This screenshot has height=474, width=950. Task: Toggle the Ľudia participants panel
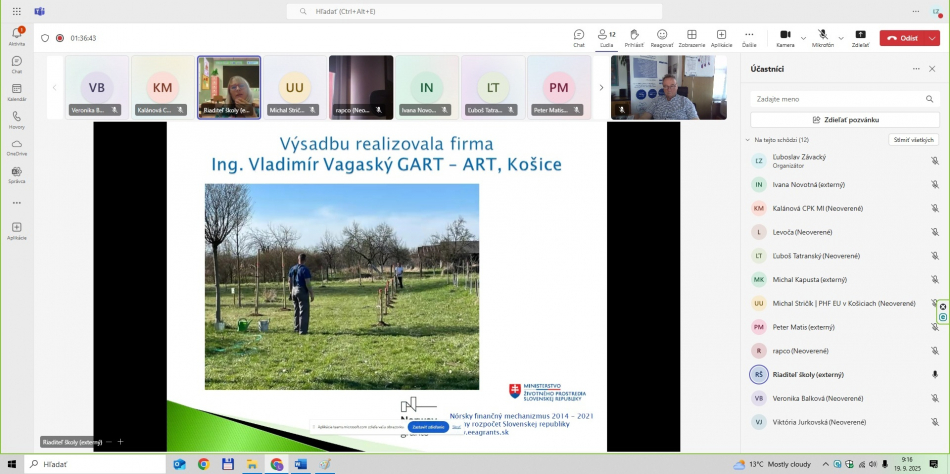tap(606, 37)
